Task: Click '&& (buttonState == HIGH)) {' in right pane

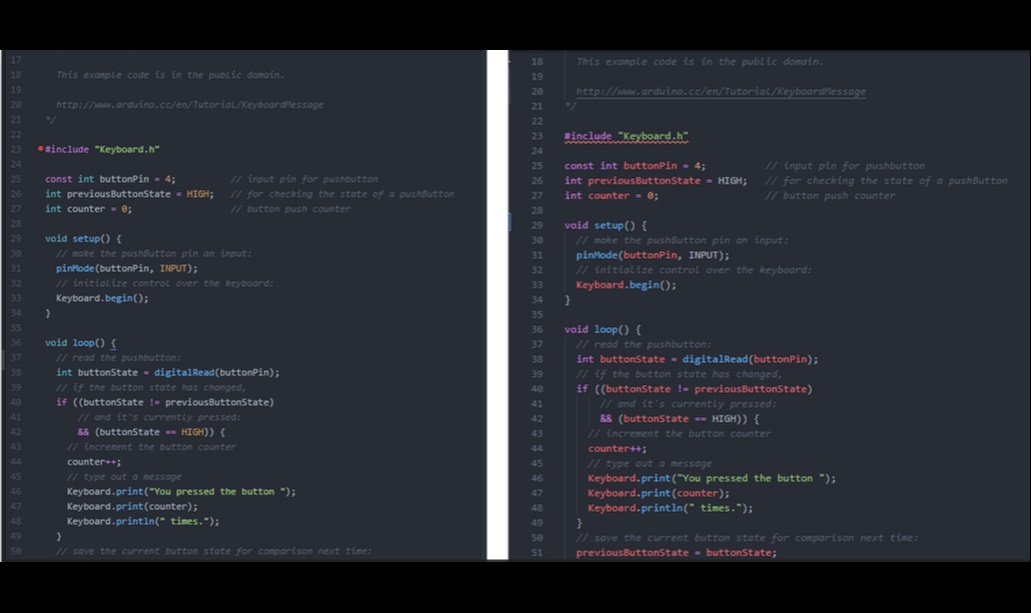Action: 680,418
